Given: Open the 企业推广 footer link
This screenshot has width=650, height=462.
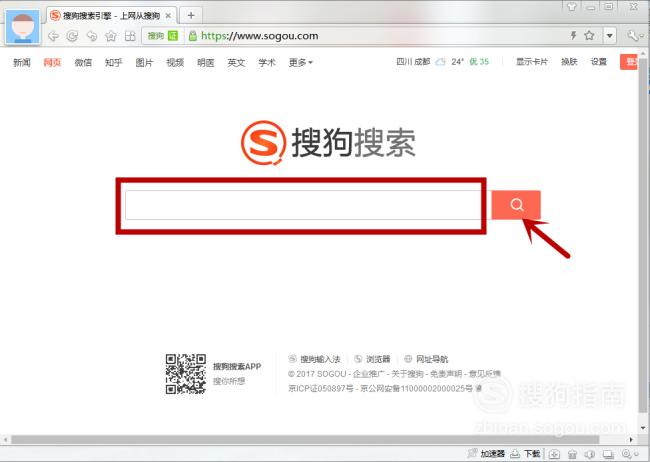Looking at the screenshot, I should [369, 374].
